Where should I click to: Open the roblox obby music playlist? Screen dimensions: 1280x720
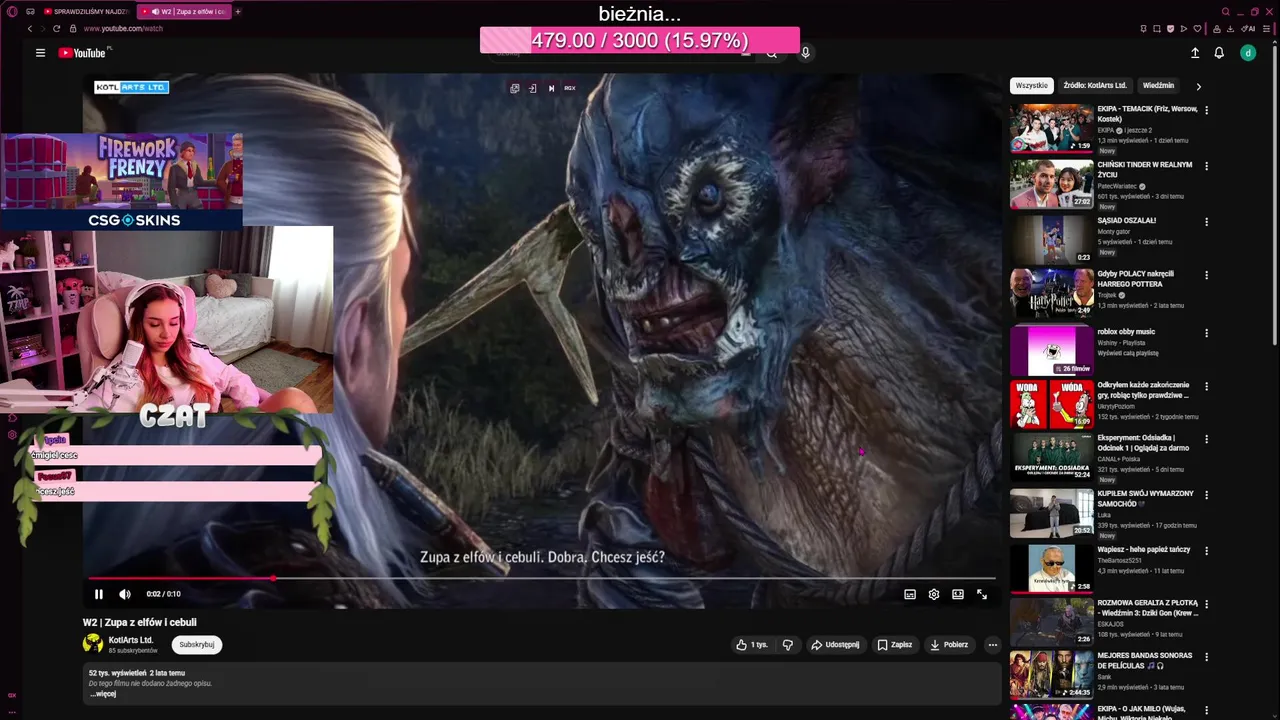pos(1051,350)
